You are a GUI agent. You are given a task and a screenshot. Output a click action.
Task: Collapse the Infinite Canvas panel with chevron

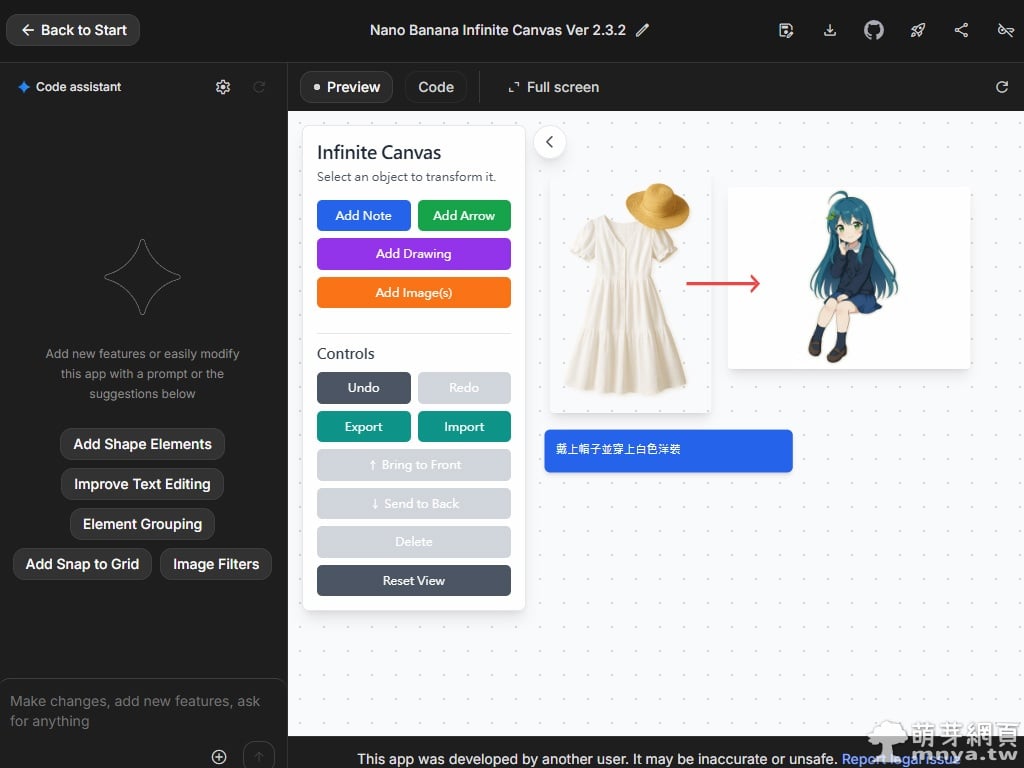point(549,142)
